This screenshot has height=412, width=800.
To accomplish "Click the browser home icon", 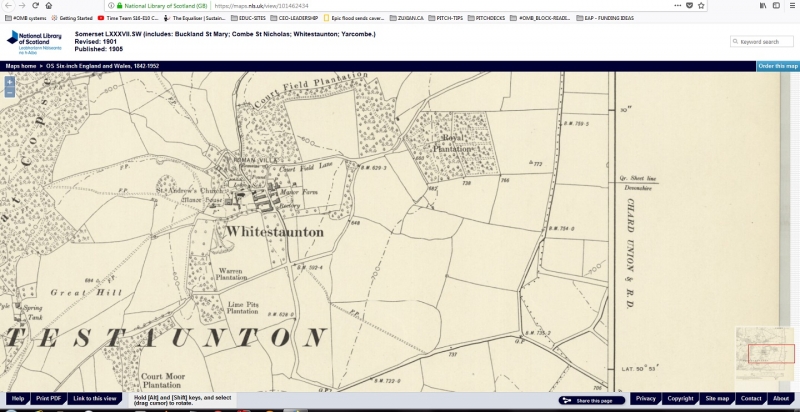I will [49, 5].
